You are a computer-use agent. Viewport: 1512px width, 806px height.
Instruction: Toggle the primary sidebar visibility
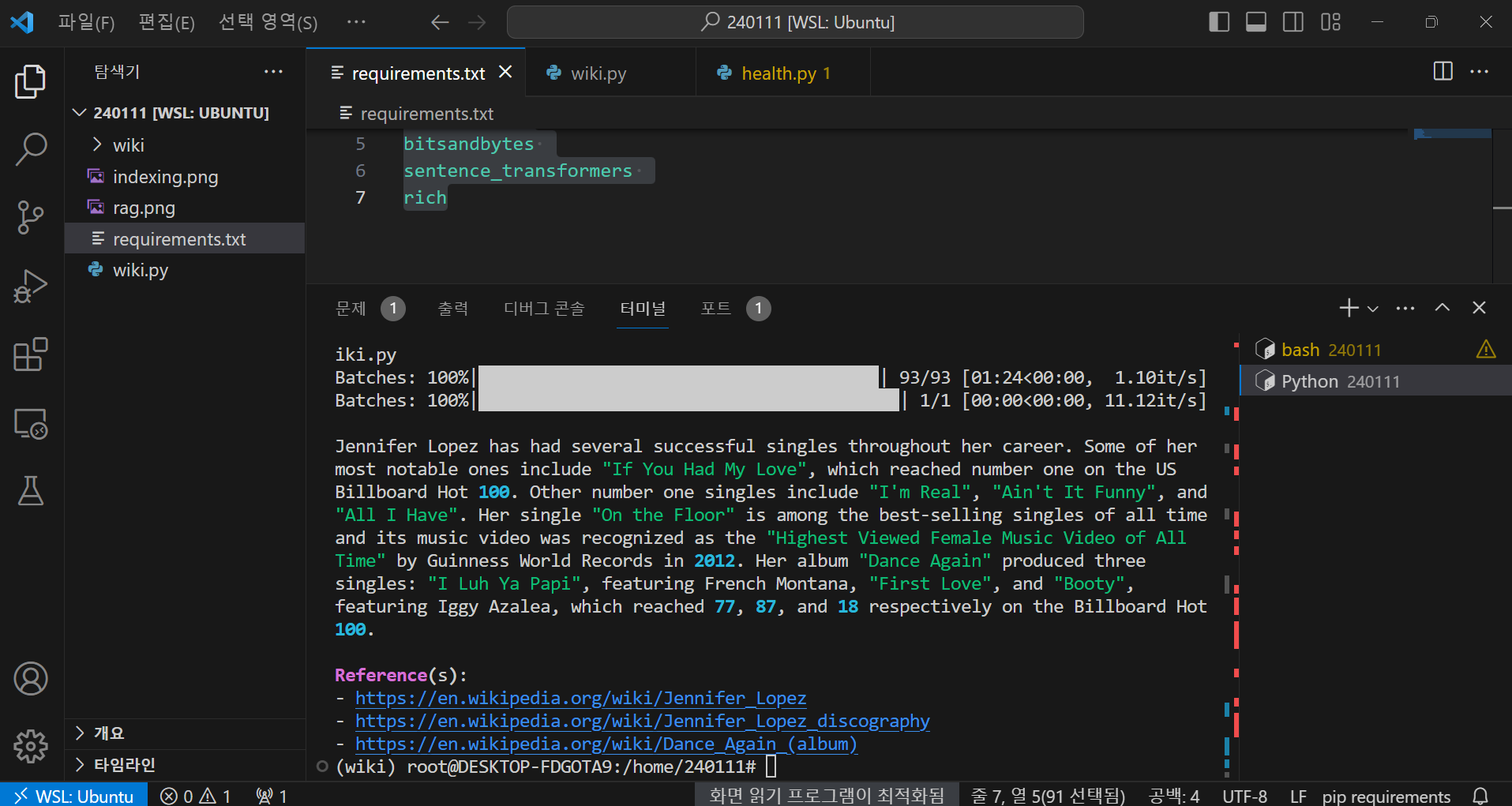[x=1219, y=22]
